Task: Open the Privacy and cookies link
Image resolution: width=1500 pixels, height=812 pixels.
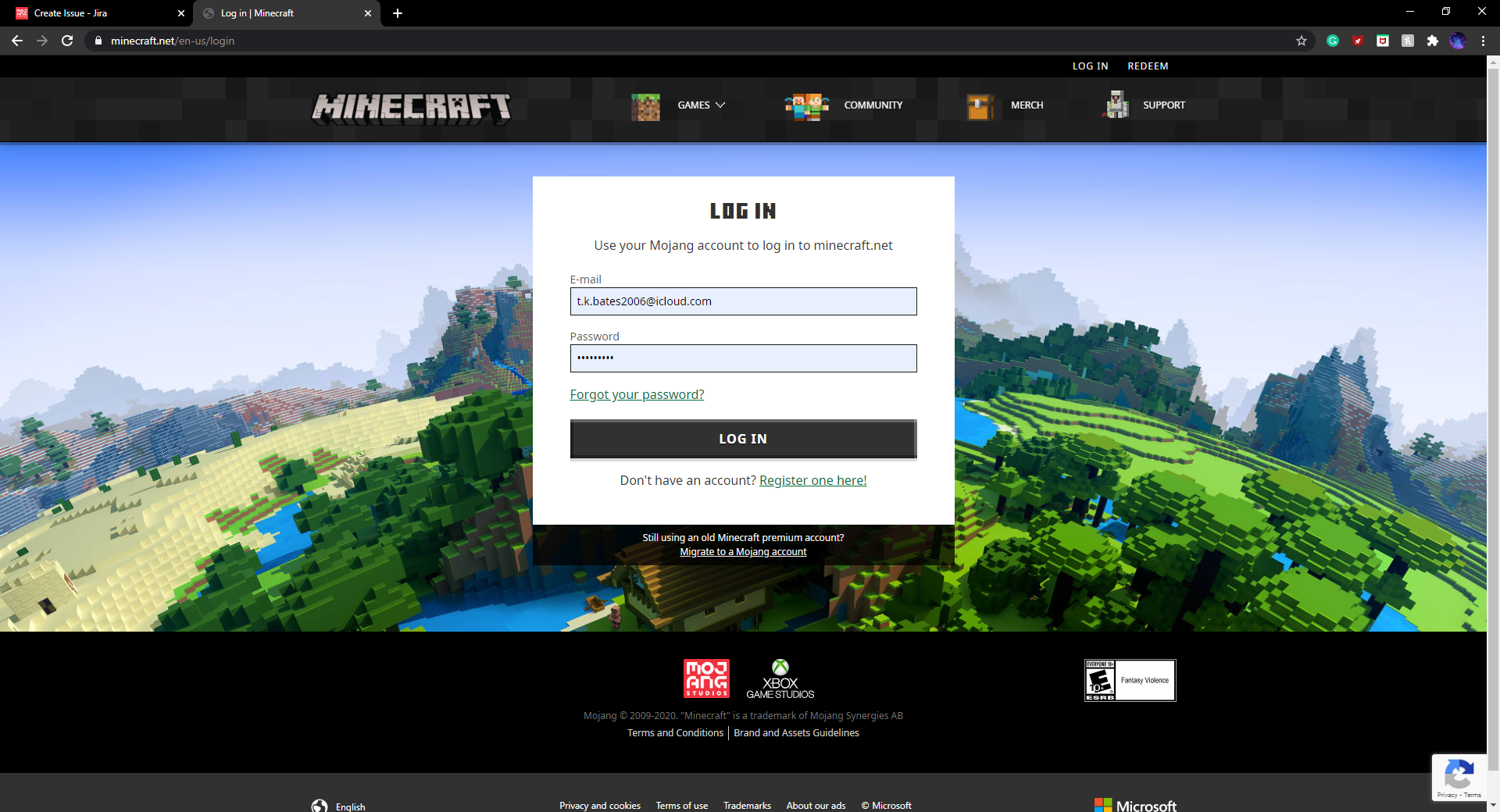Action: pos(600,806)
